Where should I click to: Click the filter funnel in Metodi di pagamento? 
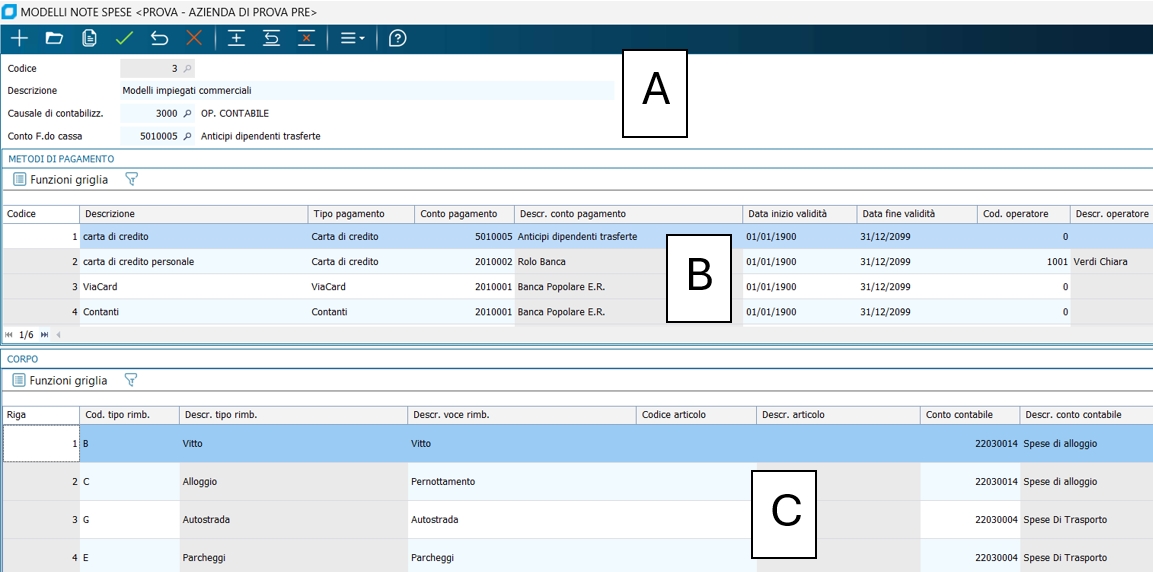pos(130,180)
